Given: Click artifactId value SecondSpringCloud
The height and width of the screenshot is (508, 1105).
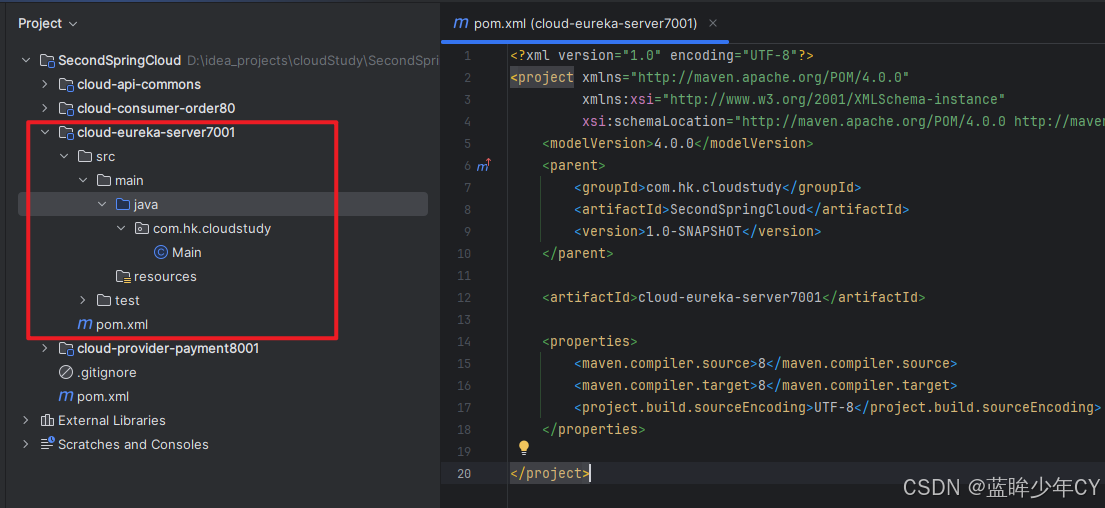Looking at the screenshot, I should [x=737, y=209].
